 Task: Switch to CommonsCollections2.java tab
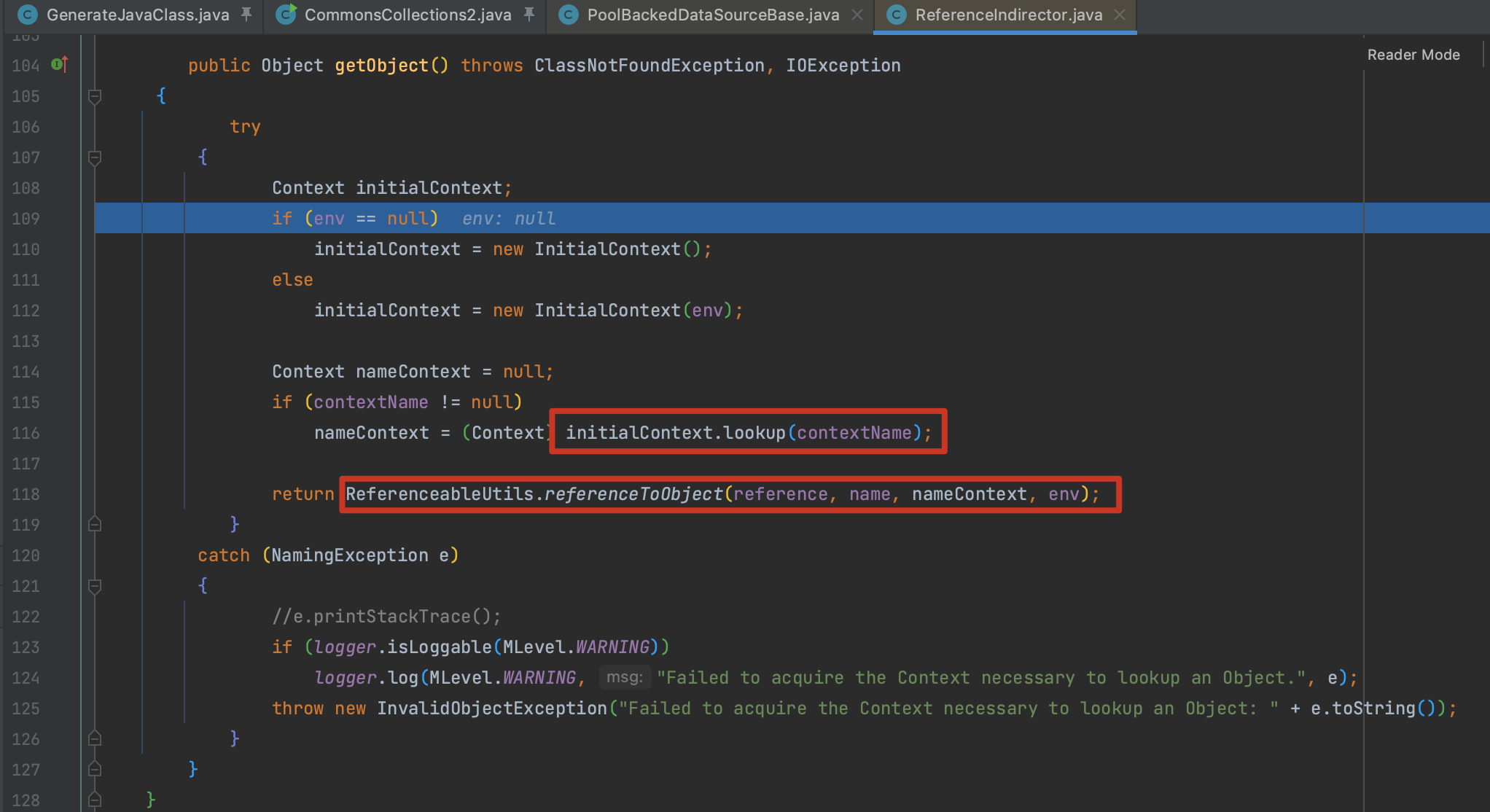point(407,15)
